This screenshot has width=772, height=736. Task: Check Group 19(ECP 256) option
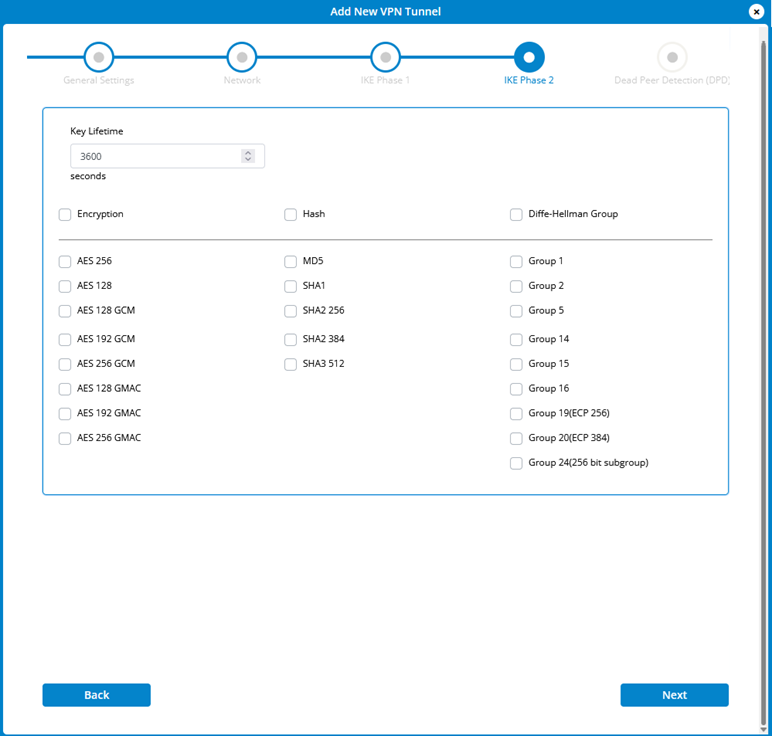[516, 414]
